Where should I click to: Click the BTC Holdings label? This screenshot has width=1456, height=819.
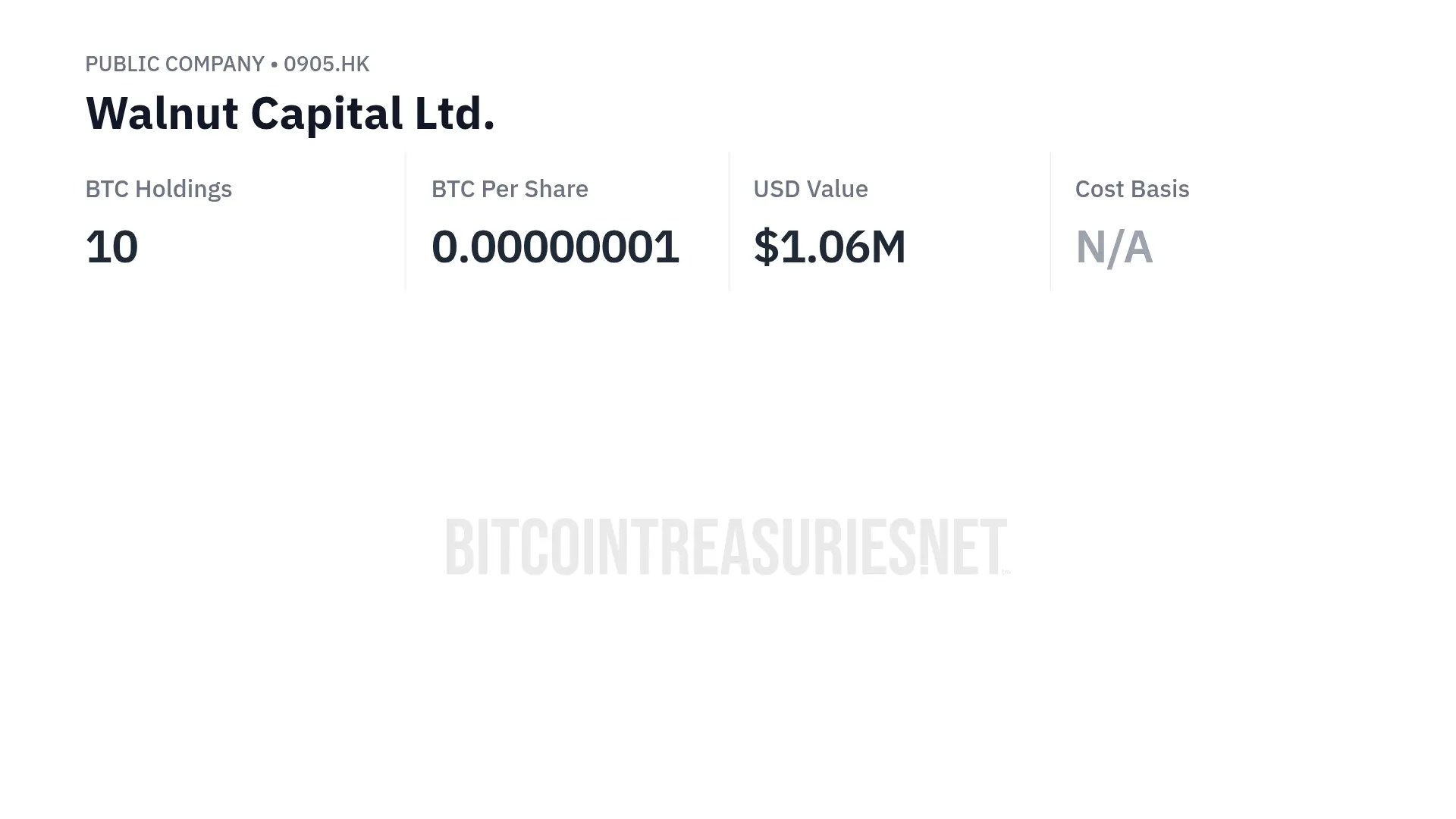158,189
